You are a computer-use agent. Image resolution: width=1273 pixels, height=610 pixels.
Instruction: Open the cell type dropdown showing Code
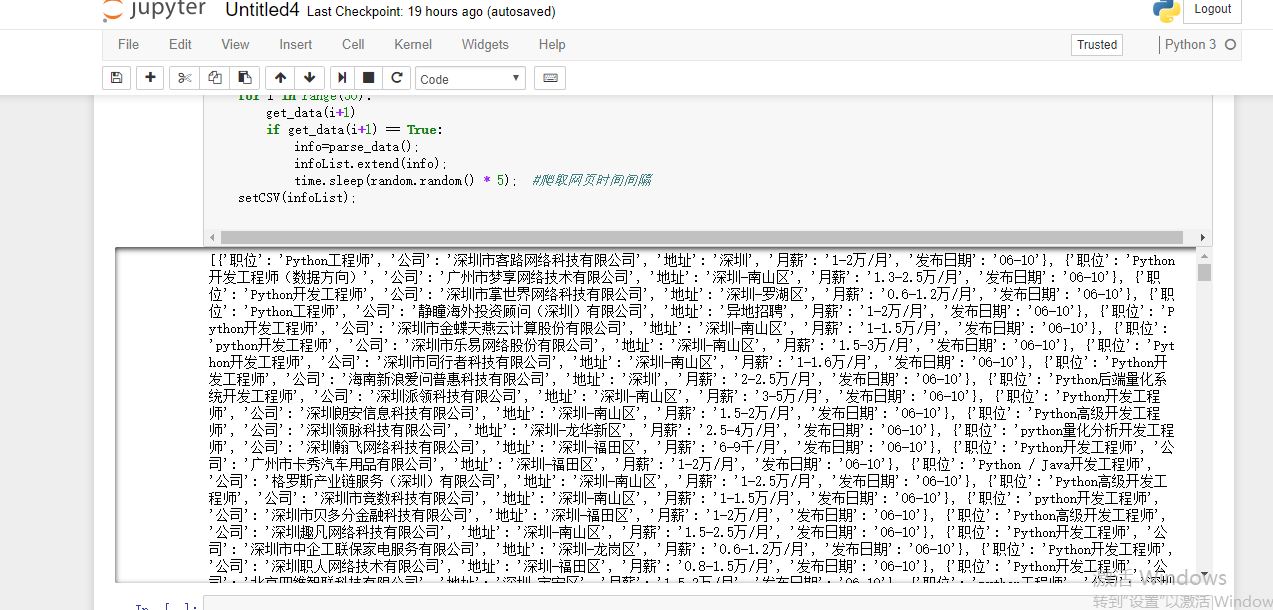click(x=471, y=79)
